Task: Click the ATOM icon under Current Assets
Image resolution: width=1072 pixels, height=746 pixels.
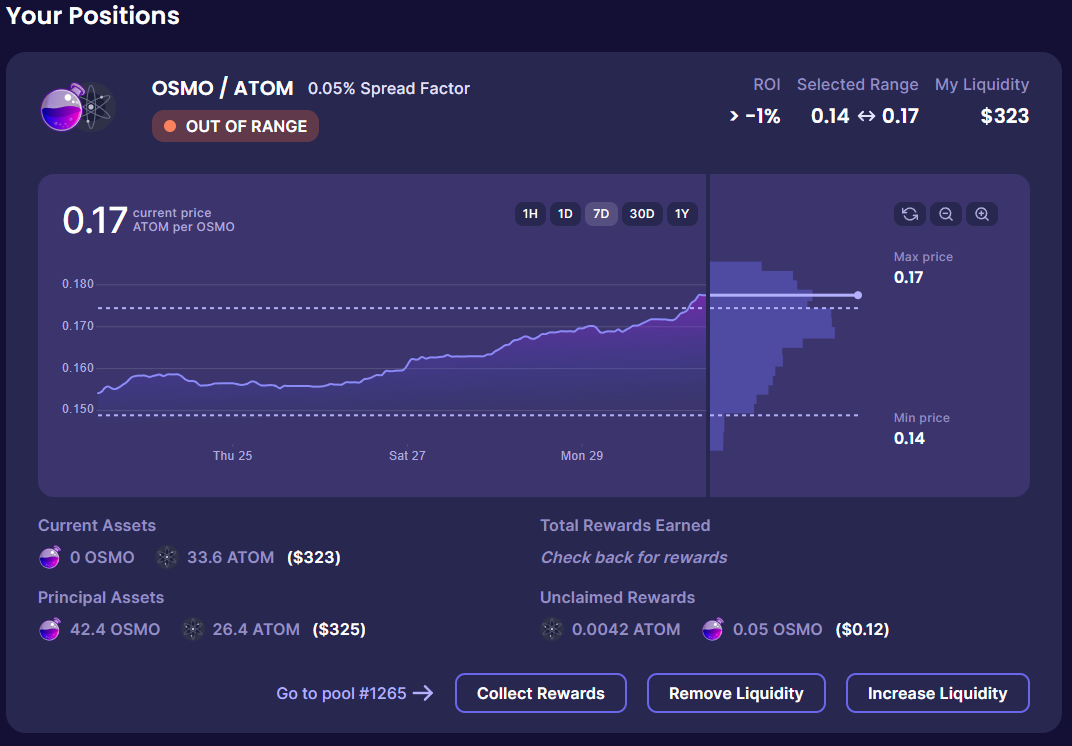Action: [168, 558]
